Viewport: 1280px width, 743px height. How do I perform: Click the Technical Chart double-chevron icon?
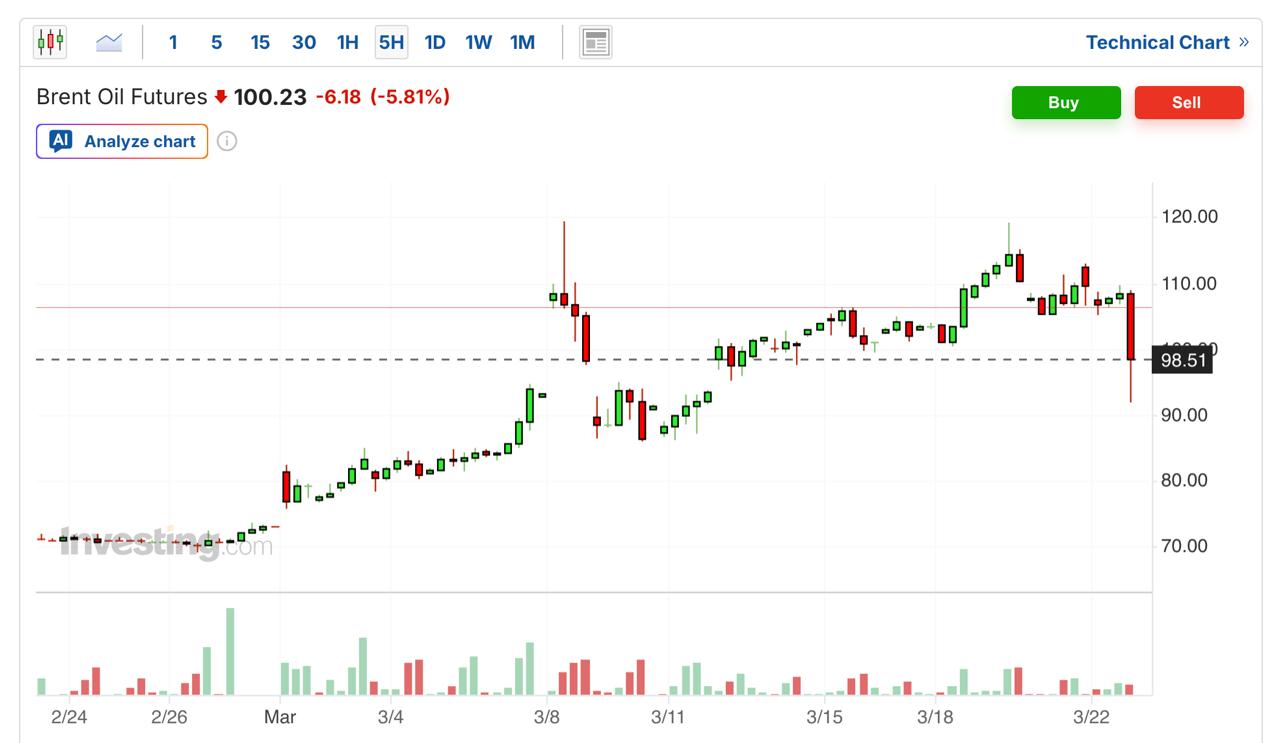(1244, 42)
